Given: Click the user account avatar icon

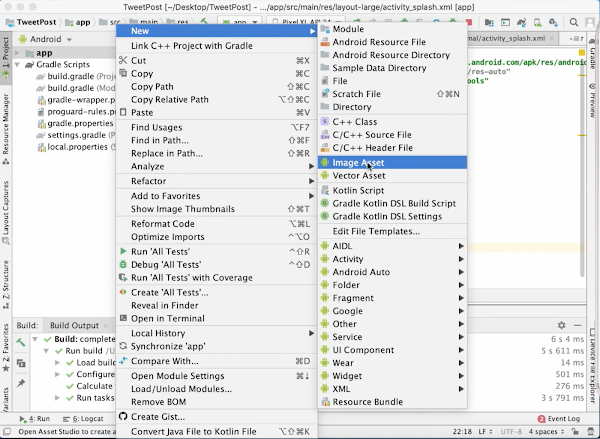Looking at the screenshot, I should [590, 22].
